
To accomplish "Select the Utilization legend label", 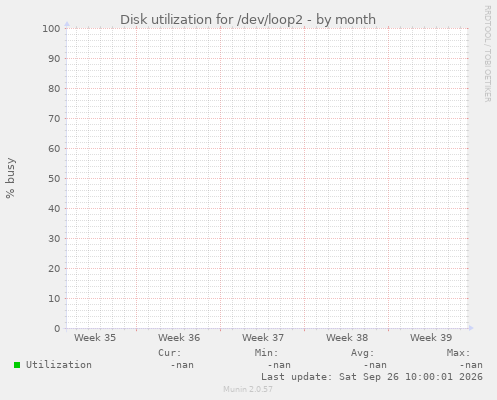I will pos(59,365).
